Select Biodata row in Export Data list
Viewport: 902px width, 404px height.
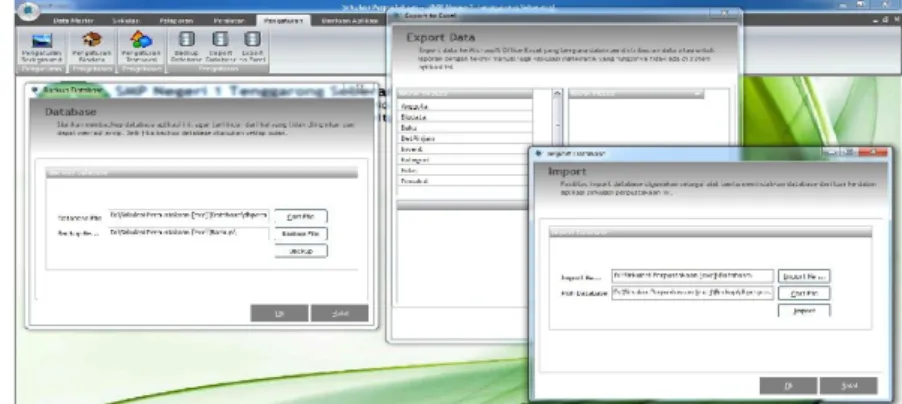click(465, 117)
